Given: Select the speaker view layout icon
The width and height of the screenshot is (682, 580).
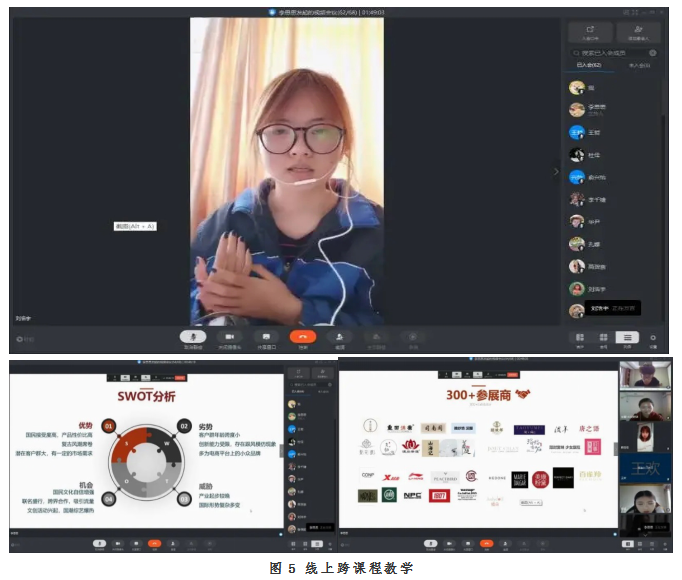Looking at the screenshot, I should coord(580,338).
